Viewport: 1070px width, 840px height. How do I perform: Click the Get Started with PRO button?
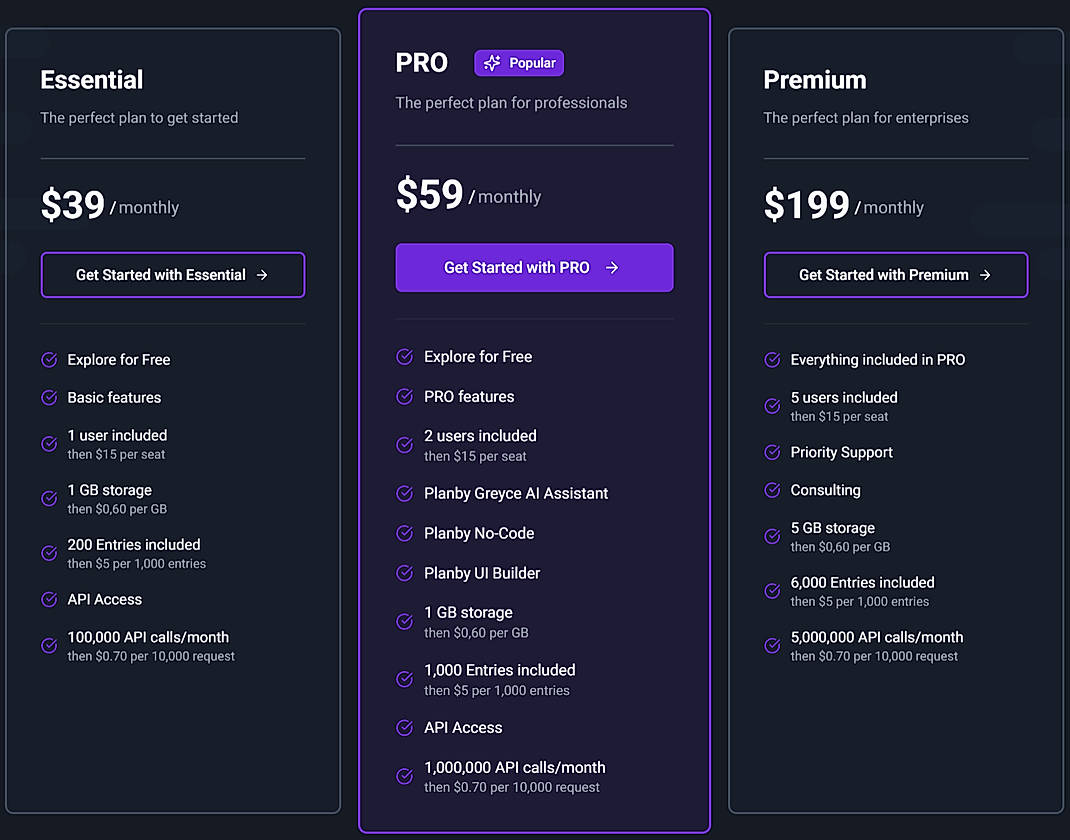[x=534, y=268]
